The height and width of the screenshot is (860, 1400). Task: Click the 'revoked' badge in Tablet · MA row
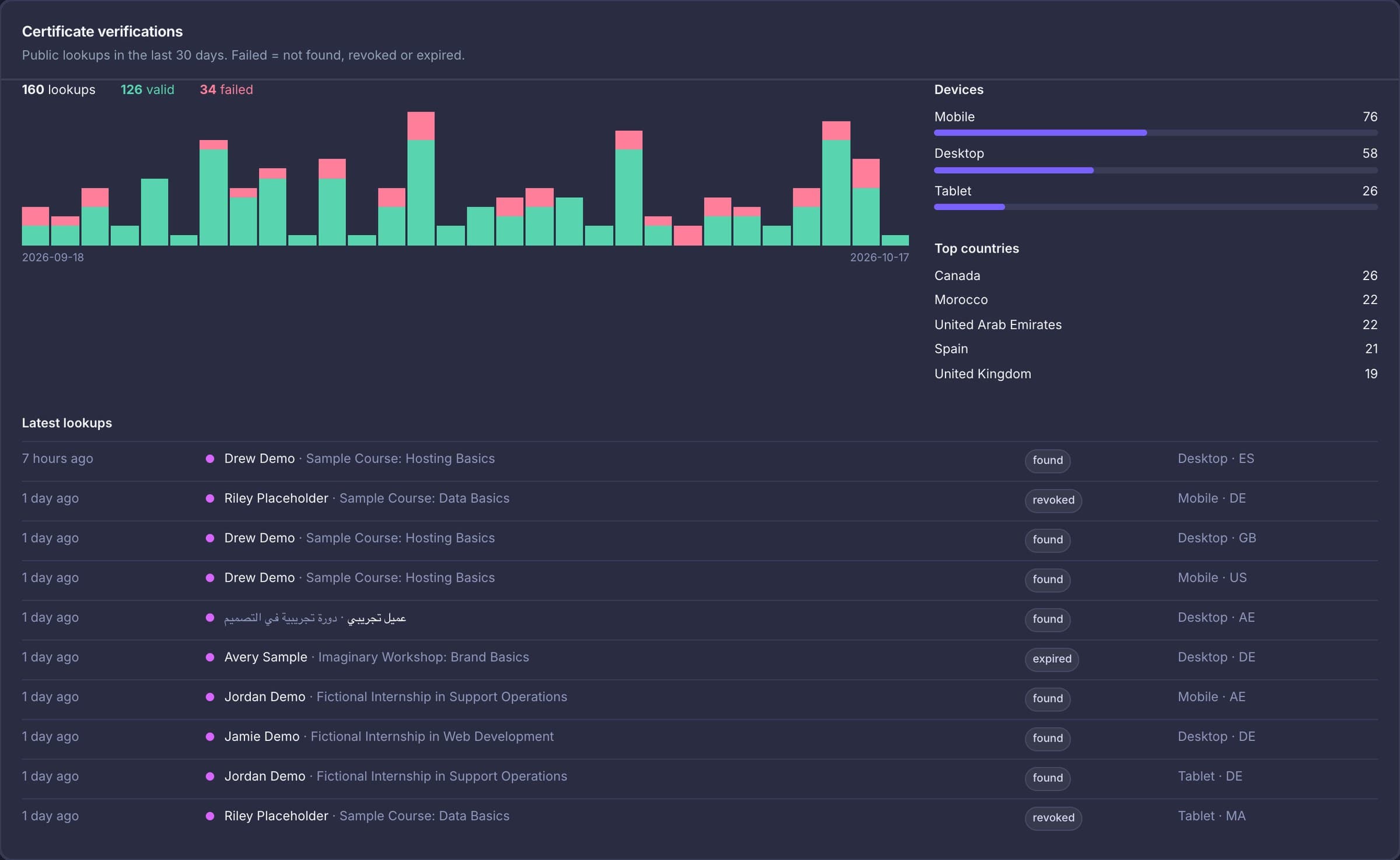click(1053, 818)
